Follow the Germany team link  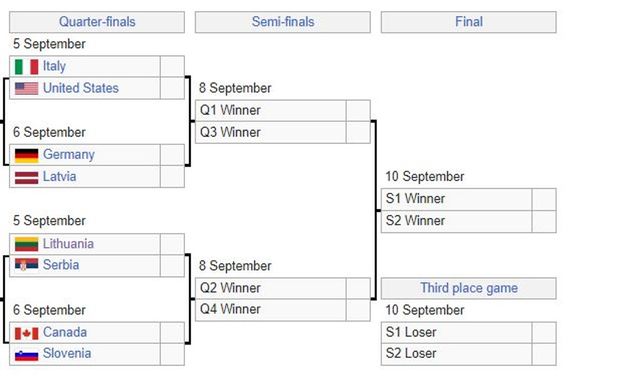[69, 155]
